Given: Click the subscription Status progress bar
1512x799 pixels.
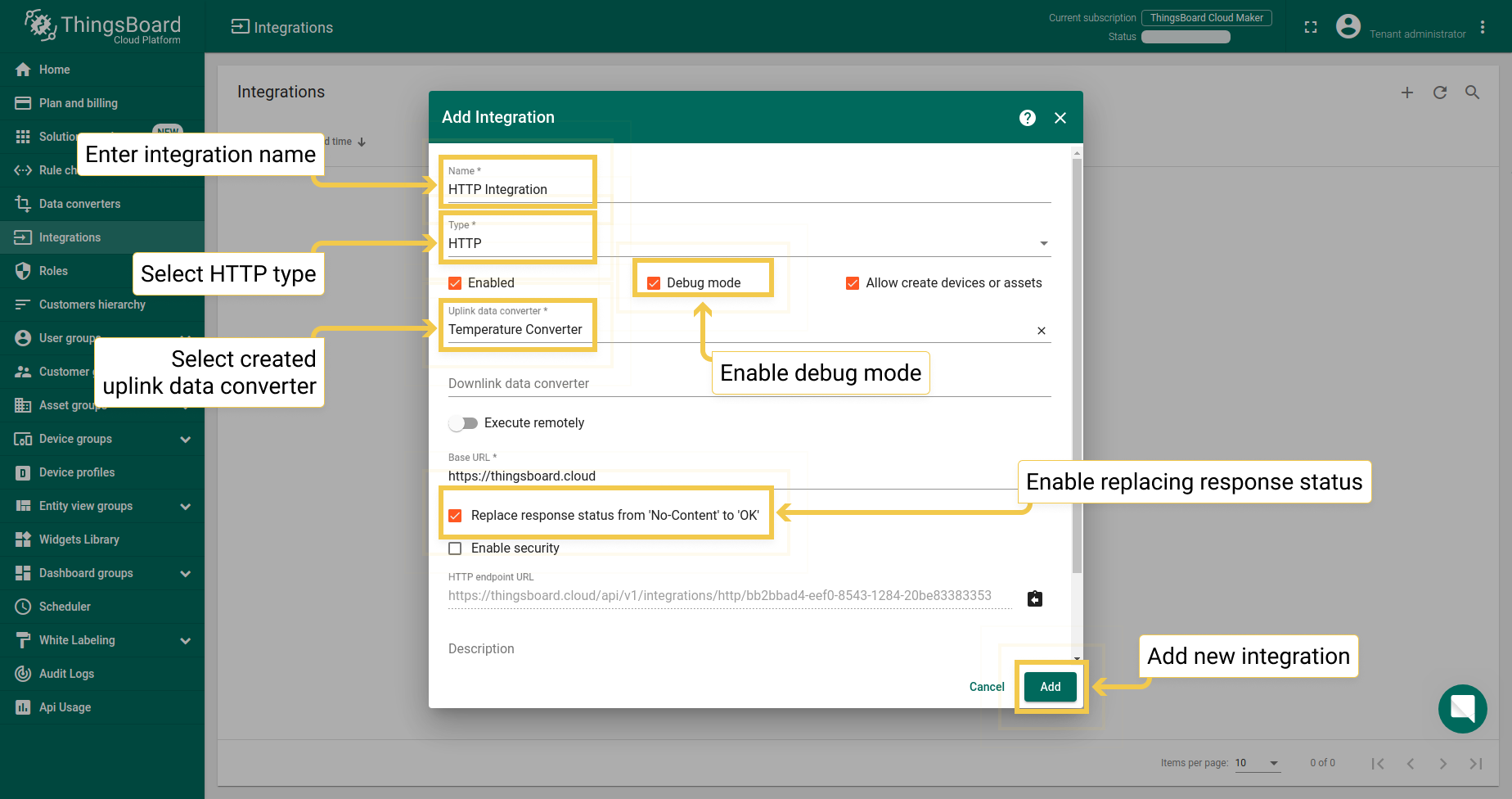Looking at the screenshot, I should tap(1186, 37).
